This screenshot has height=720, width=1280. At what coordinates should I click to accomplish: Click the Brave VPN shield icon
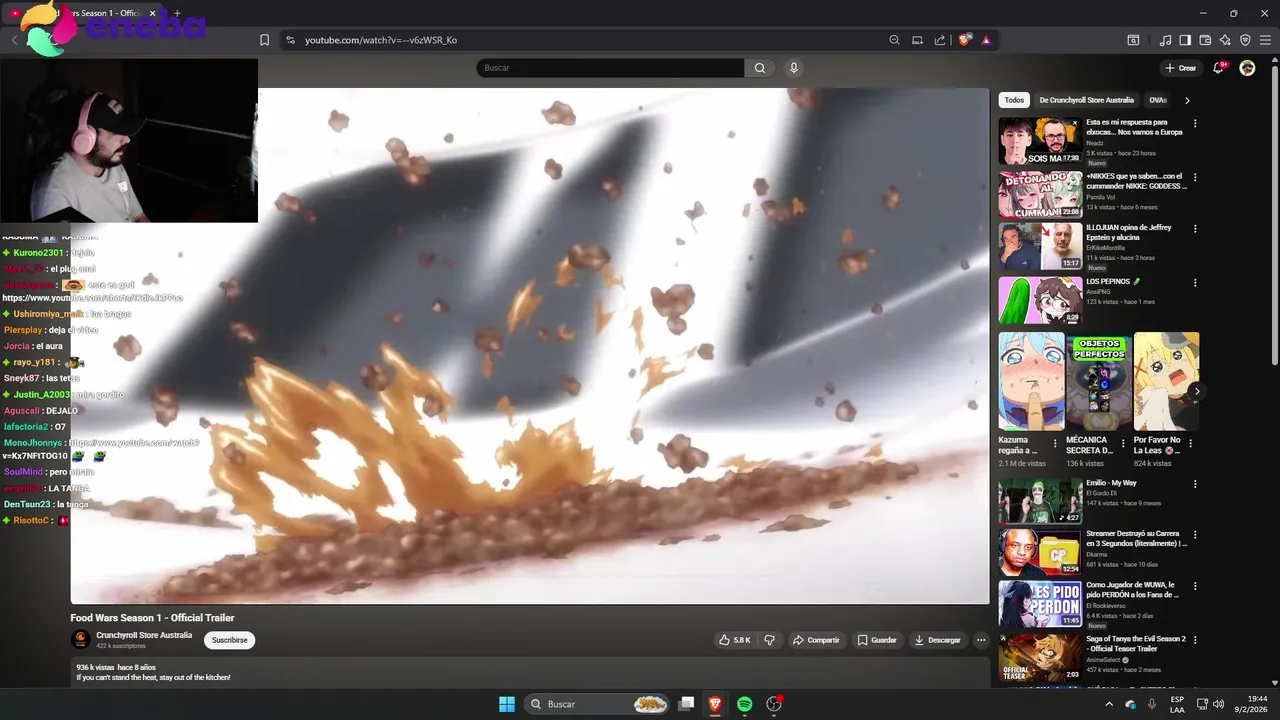click(x=1245, y=40)
